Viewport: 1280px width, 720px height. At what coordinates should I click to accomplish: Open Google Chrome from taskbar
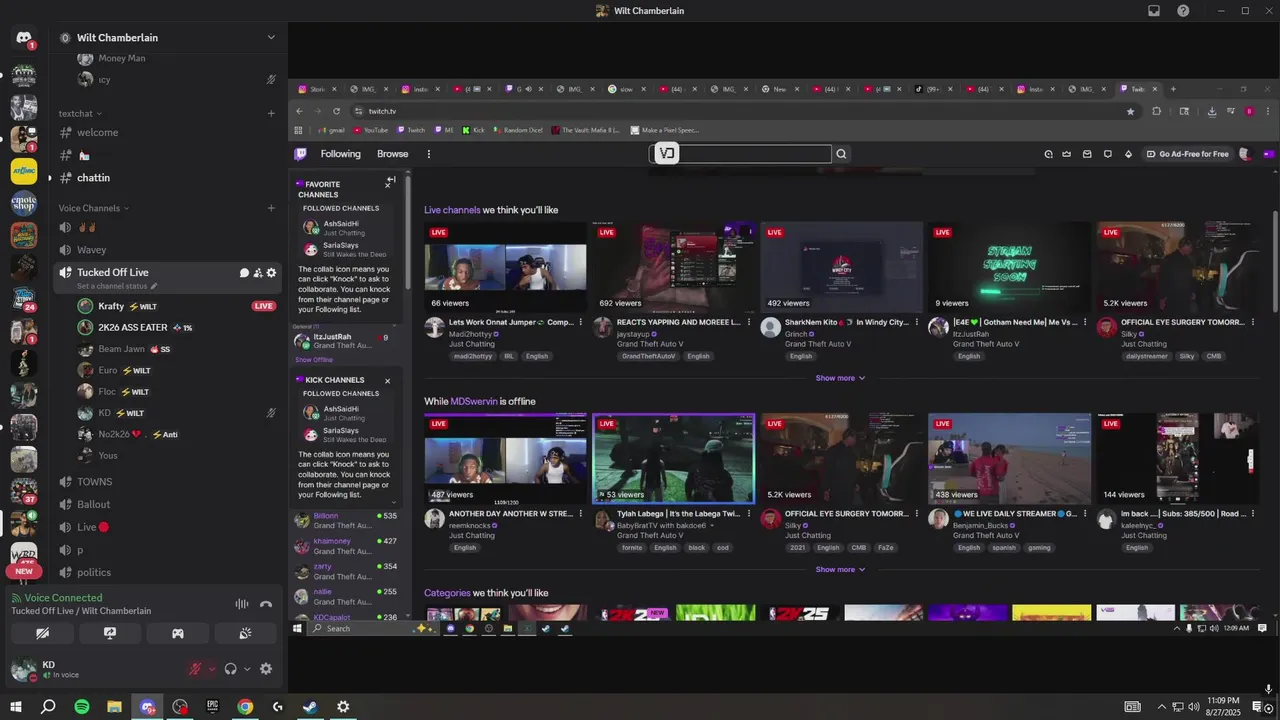click(x=245, y=707)
